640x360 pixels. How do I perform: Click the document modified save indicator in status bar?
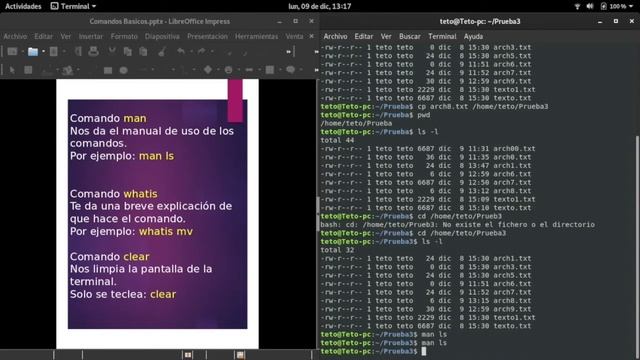point(240,355)
